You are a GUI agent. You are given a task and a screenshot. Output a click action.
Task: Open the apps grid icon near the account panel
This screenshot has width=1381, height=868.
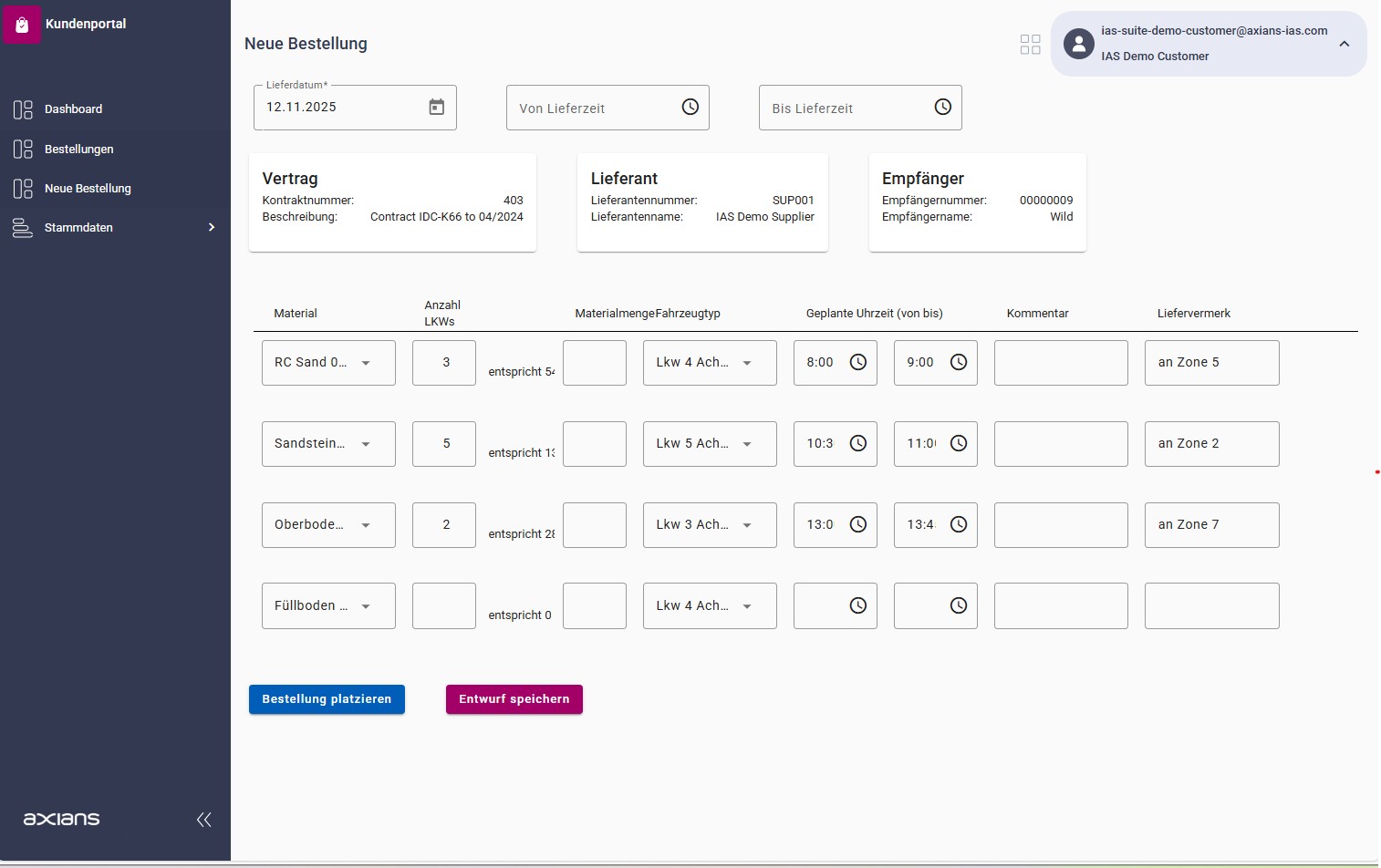[x=1030, y=45]
